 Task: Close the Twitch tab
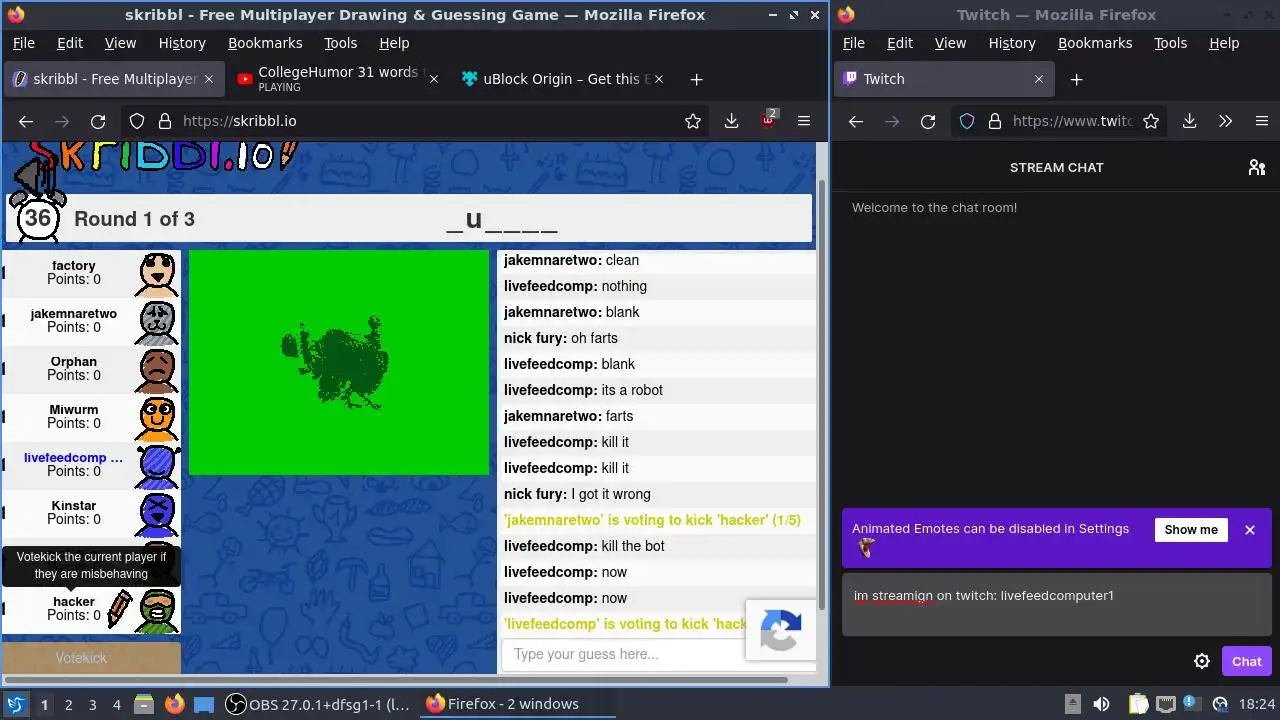(x=1038, y=79)
